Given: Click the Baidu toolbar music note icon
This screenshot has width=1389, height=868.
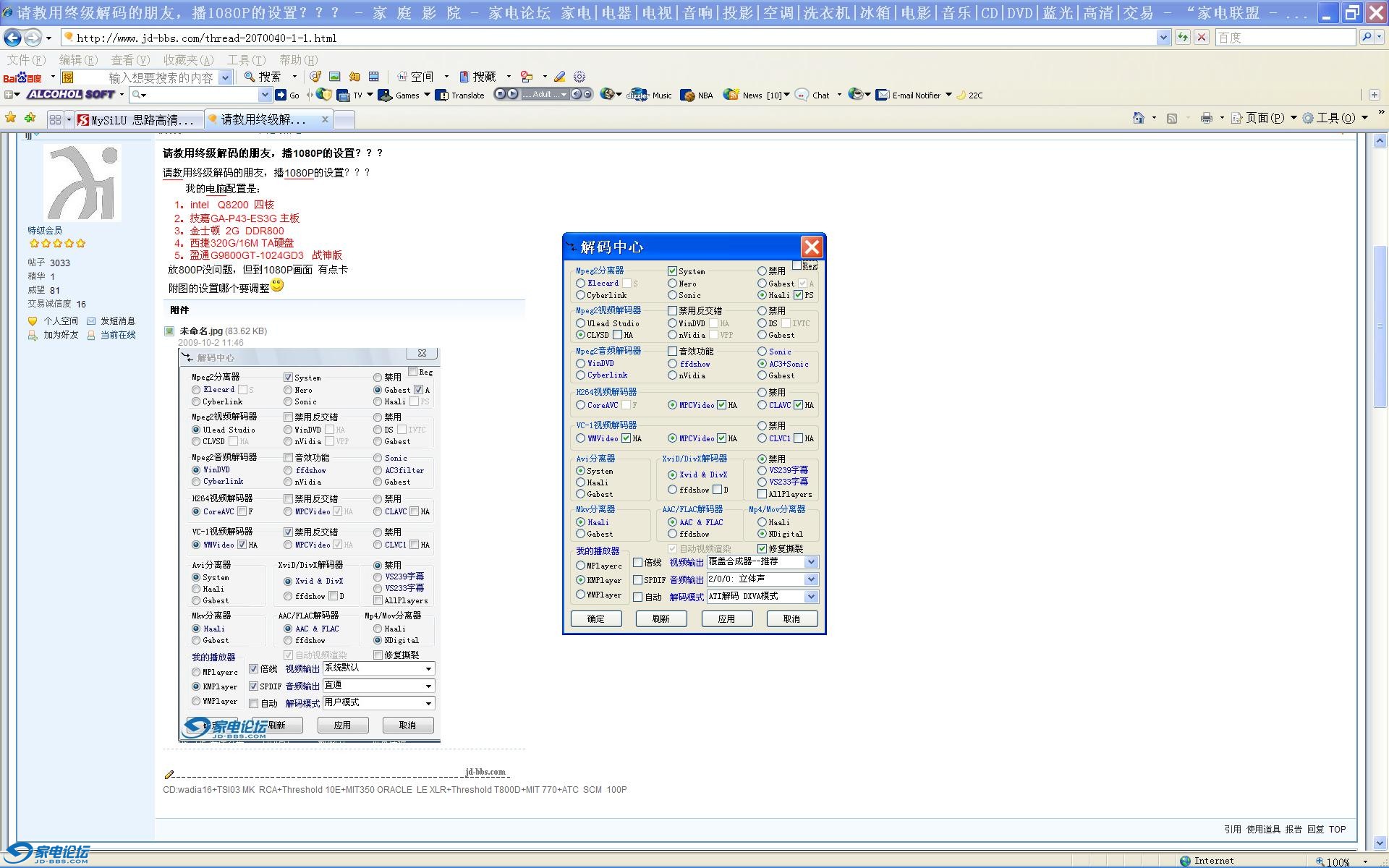Looking at the screenshot, I should [315, 77].
